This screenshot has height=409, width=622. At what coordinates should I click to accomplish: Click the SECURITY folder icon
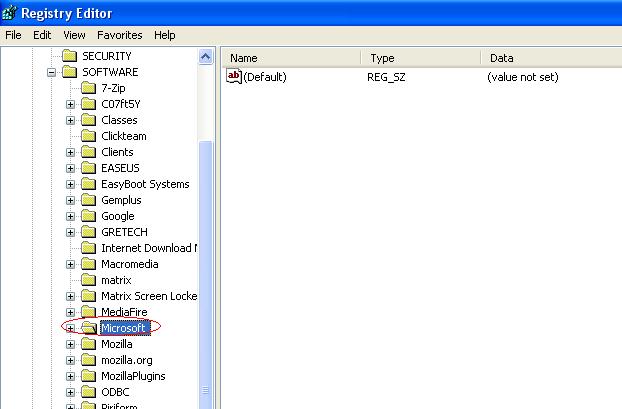(x=69, y=56)
